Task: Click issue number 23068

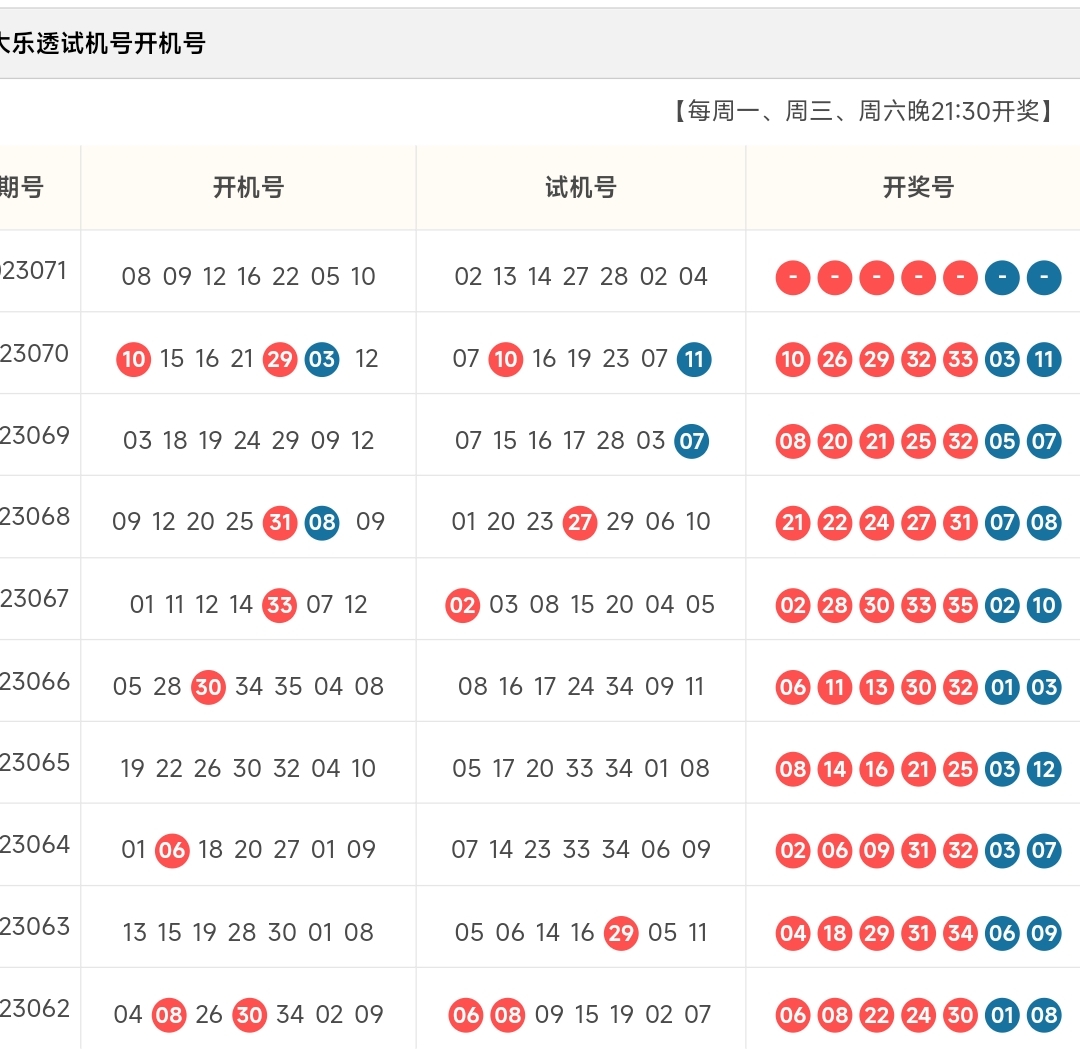Action: (x=34, y=517)
